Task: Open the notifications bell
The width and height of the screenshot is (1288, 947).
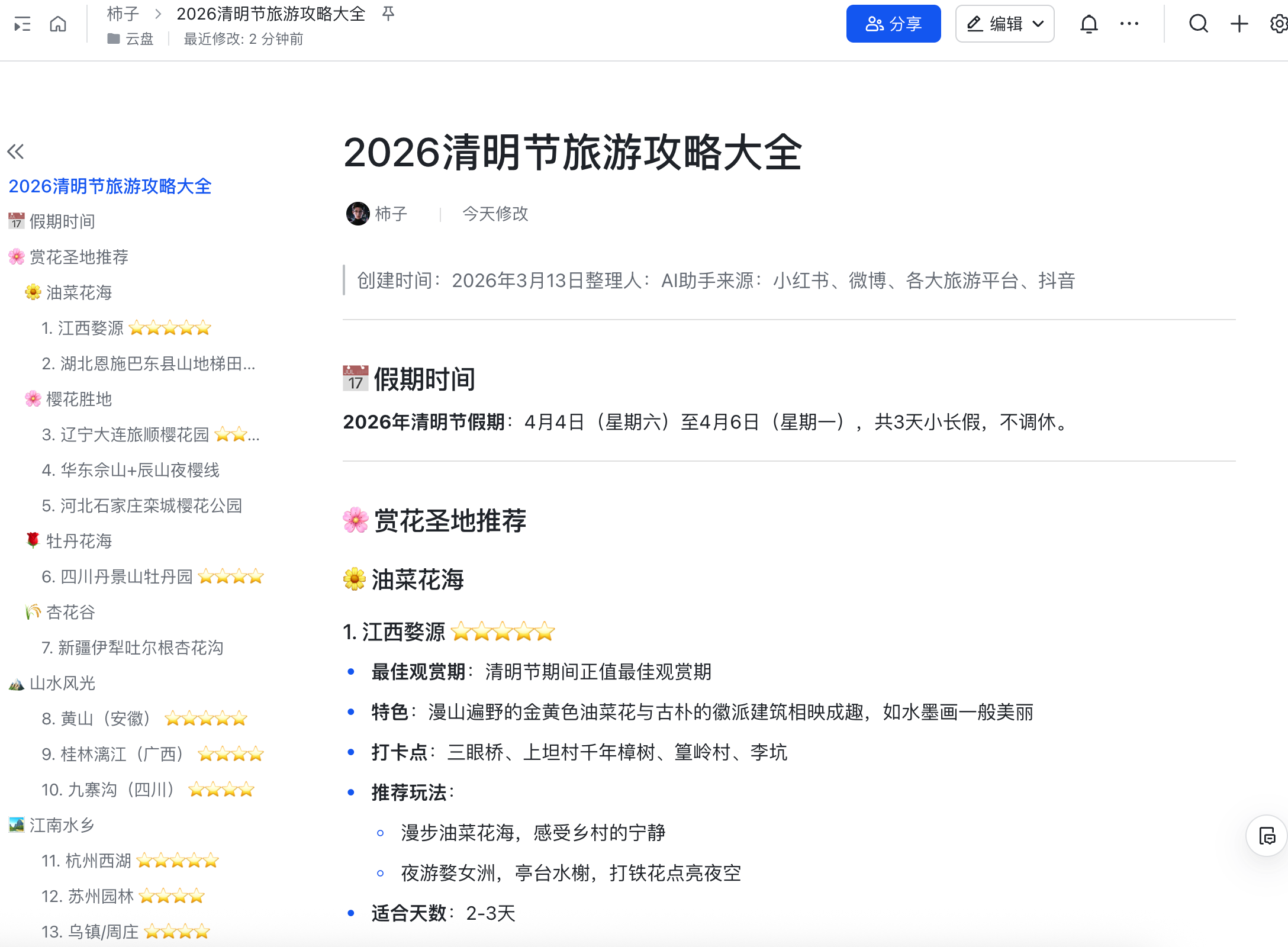Action: pyautogui.click(x=1089, y=24)
